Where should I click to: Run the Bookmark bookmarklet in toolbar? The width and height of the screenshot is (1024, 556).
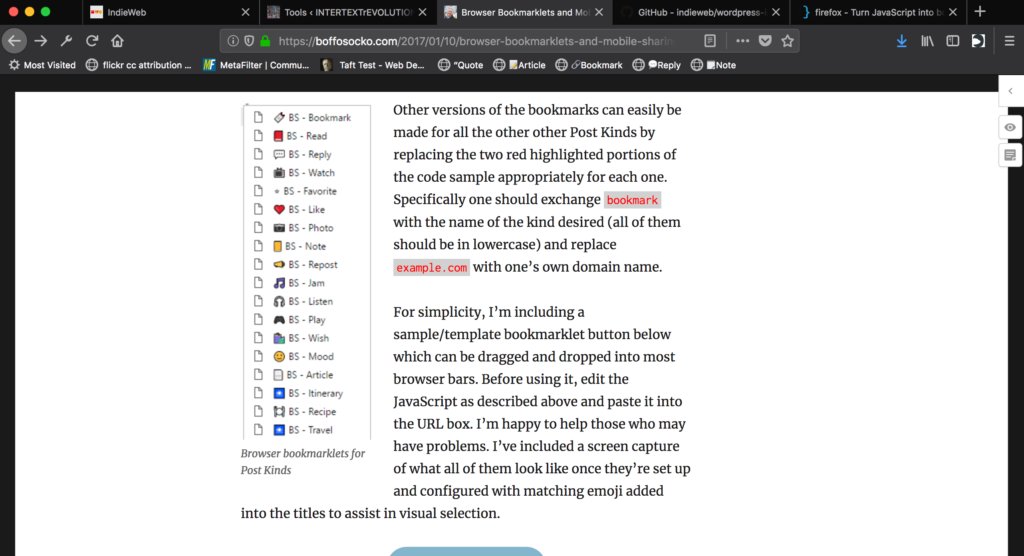pos(588,65)
